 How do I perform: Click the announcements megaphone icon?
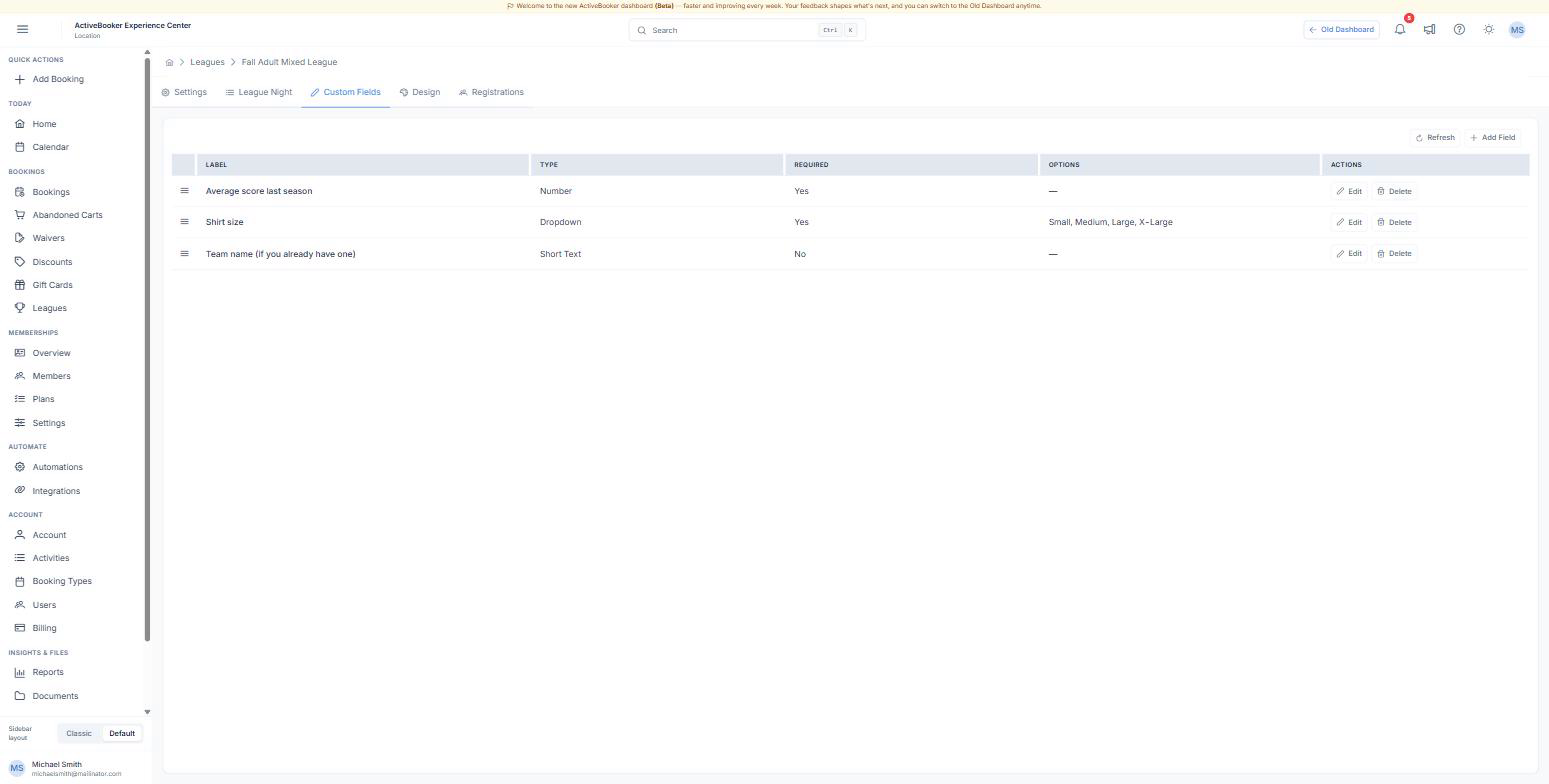pos(1429,29)
